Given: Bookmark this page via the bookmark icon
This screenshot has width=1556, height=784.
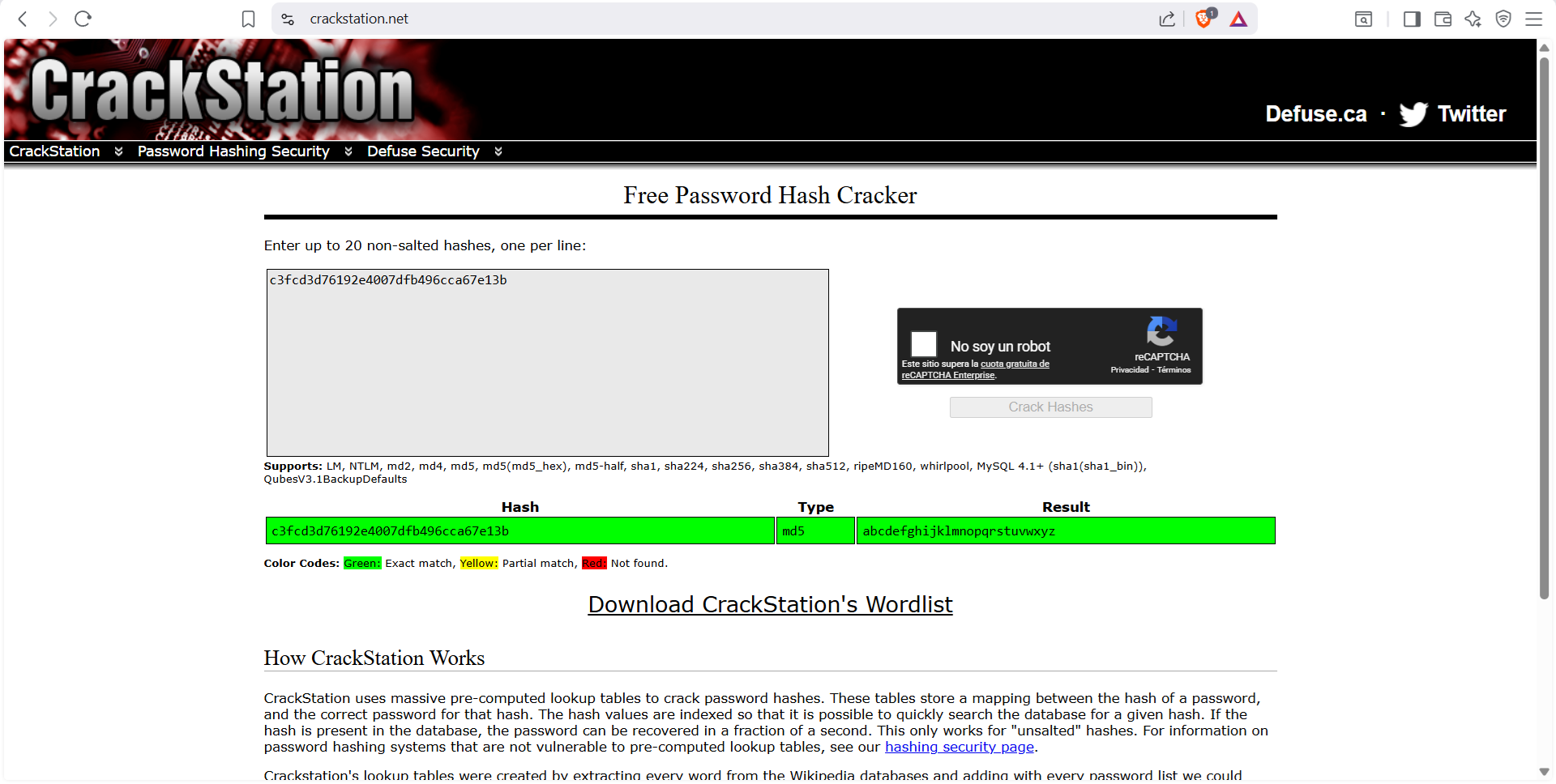Looking at the screenshot, I should pos(248,19).
